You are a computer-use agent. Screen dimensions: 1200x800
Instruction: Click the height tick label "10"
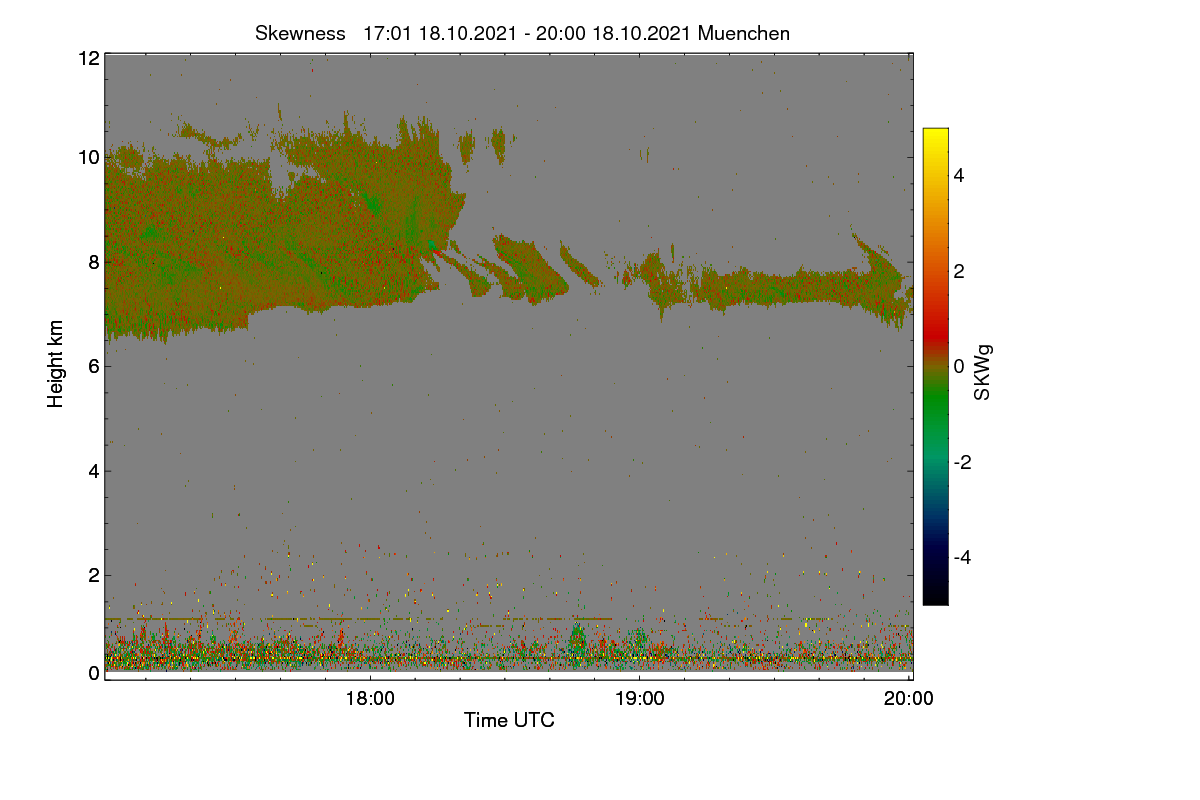88,157
